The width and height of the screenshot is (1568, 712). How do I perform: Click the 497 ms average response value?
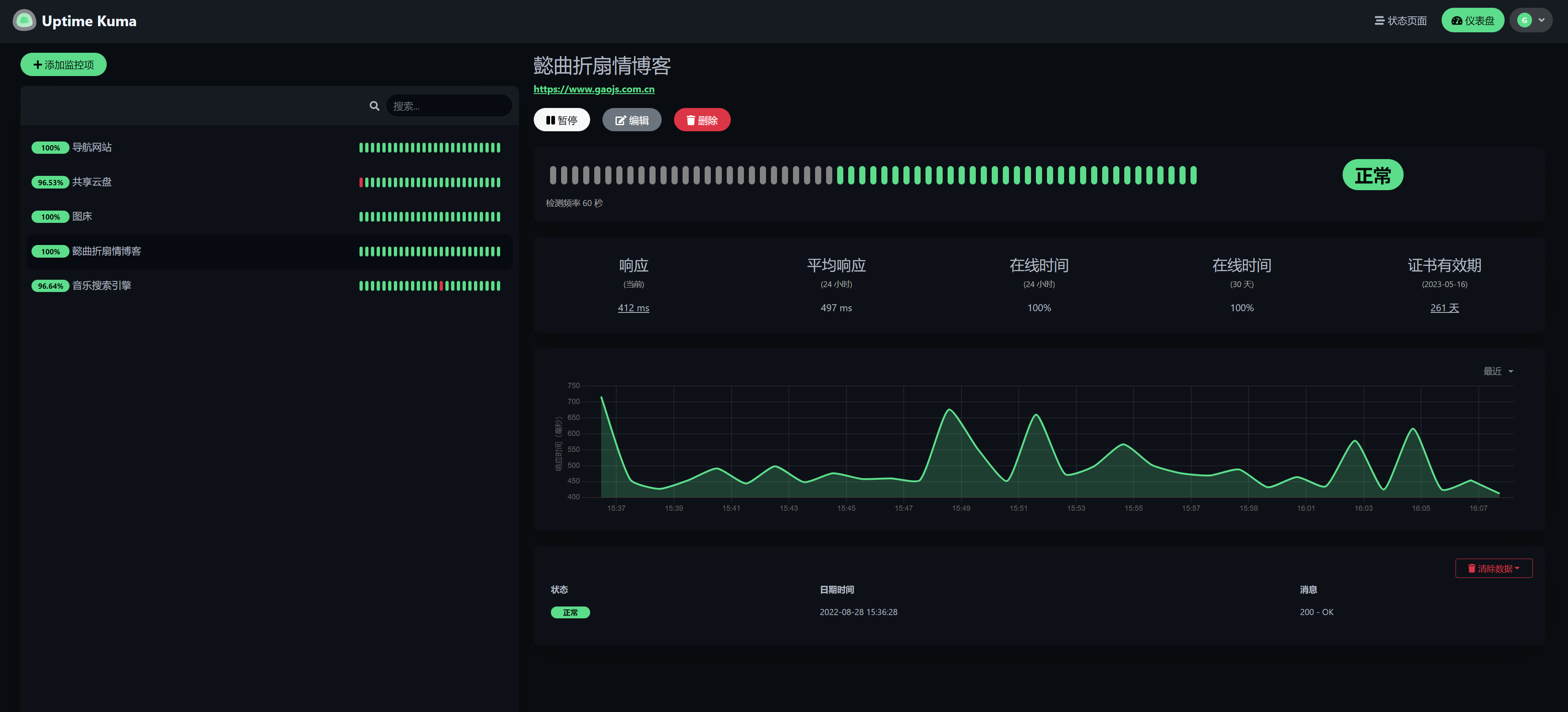point(836,308)
